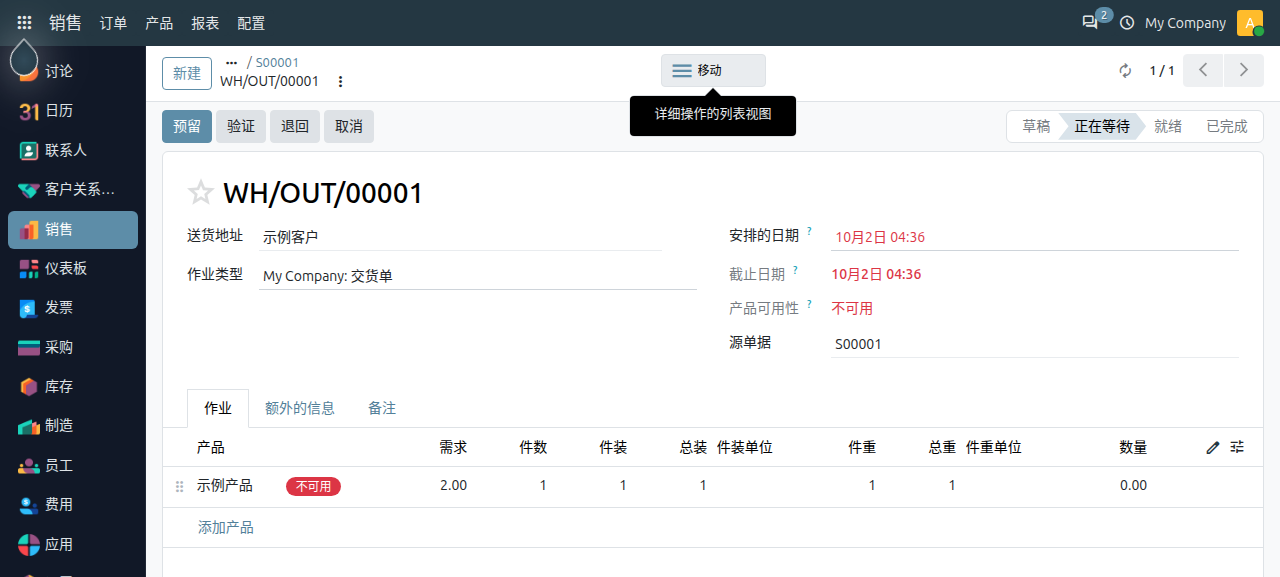Open the user avatar account menu
Viewport: 1280px width, 577px height.
click(x=1250, y=23)
